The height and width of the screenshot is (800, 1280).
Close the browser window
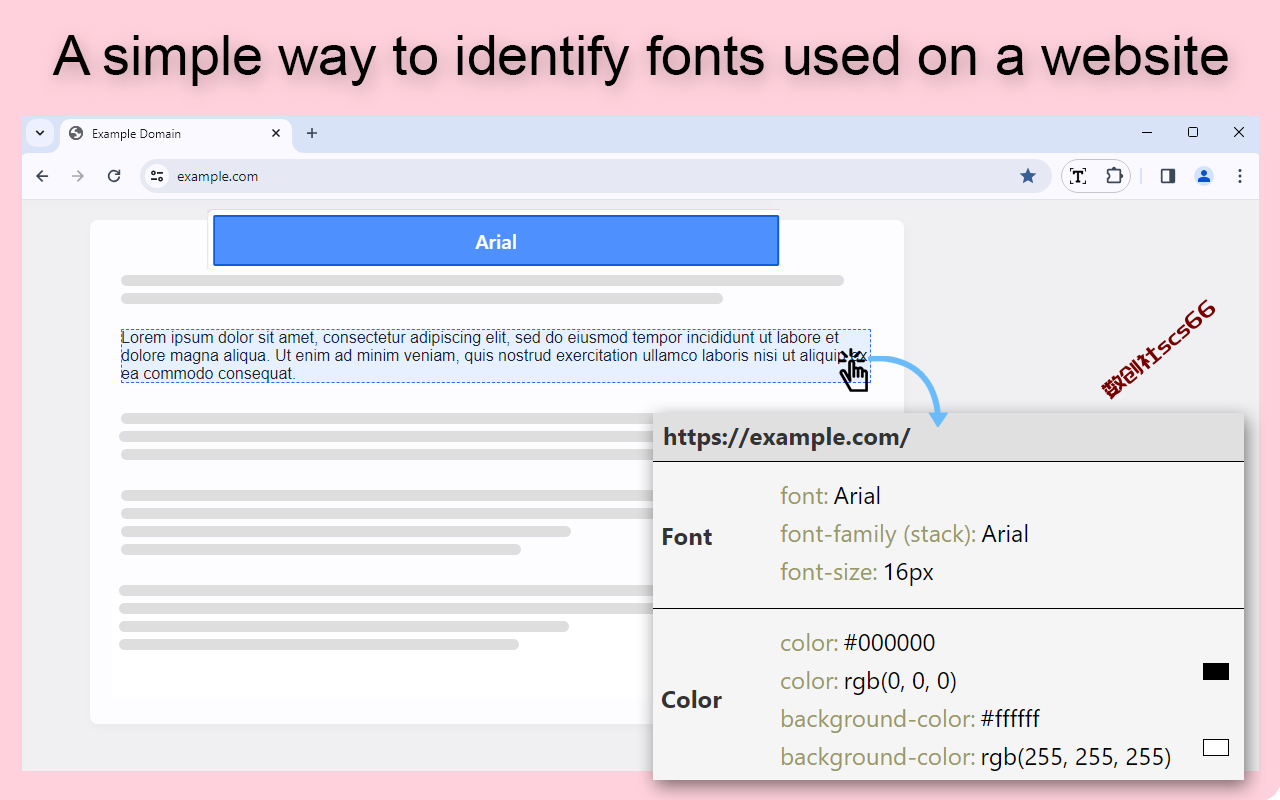click(1239, 132)
